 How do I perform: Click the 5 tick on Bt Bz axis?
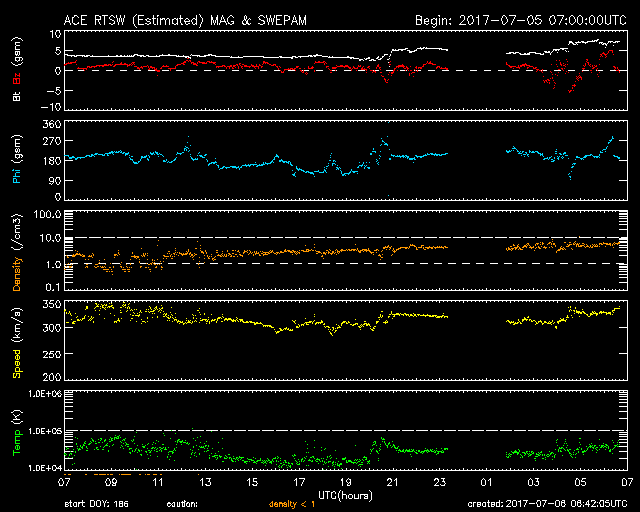58,51
